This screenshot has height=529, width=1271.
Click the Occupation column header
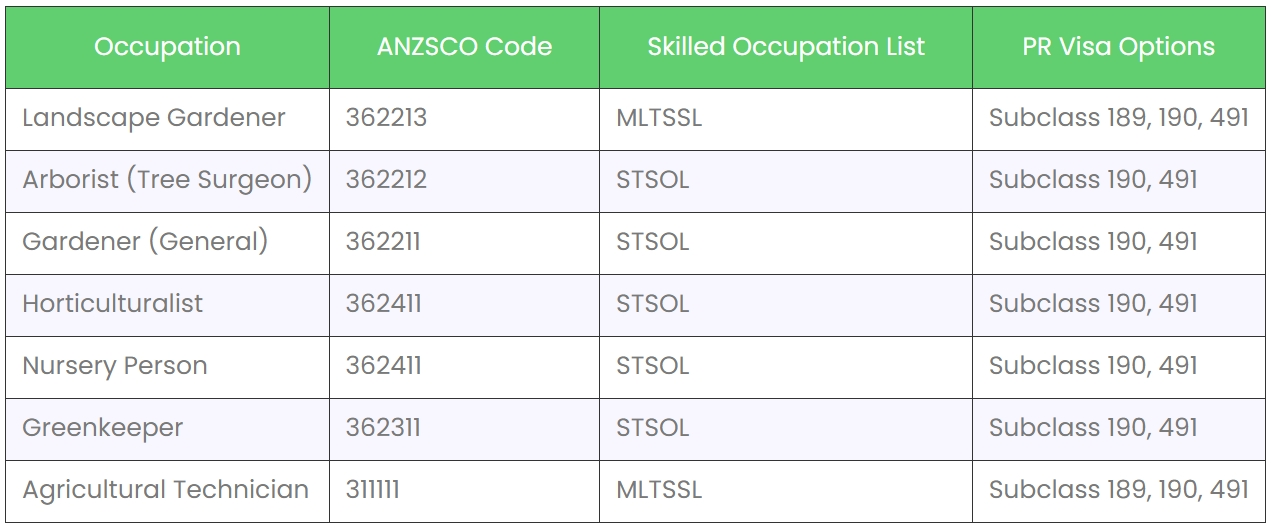point(167,47)
